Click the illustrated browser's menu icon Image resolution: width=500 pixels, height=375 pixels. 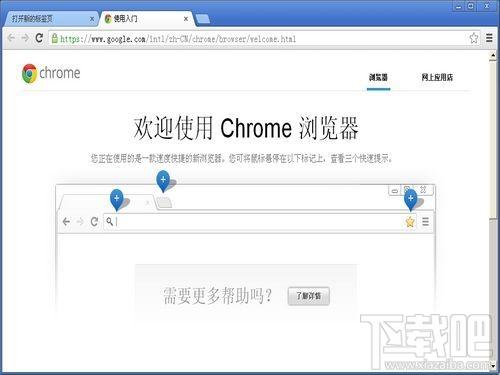425,222
